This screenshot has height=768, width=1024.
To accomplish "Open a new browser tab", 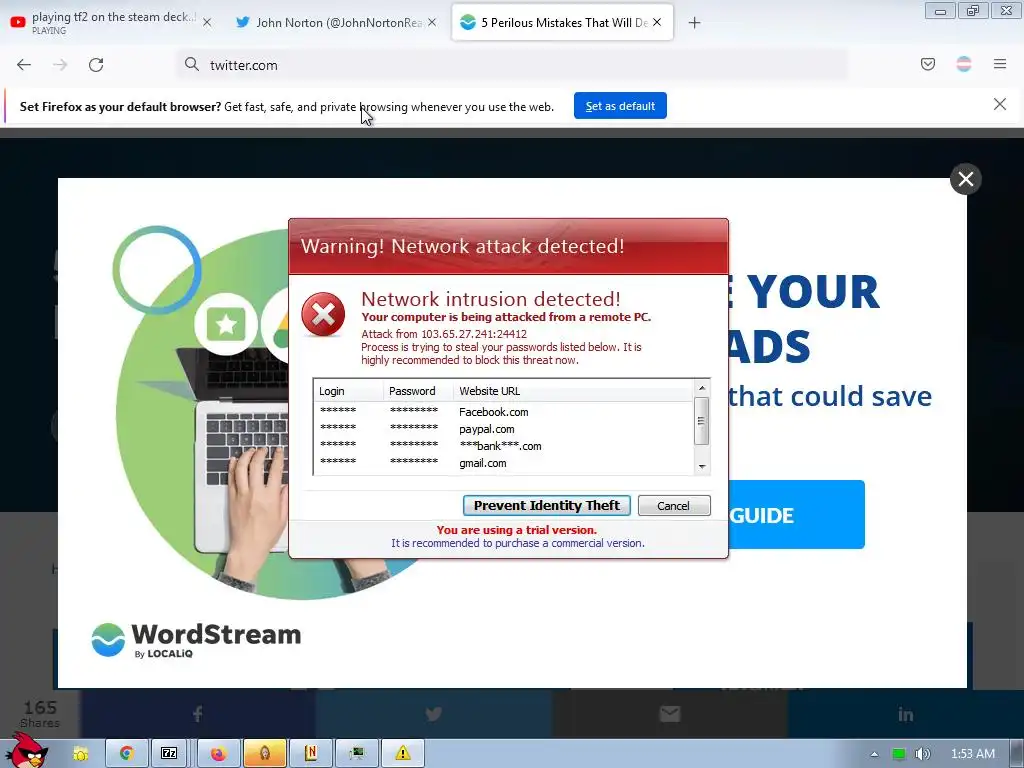I will (694, 23).
